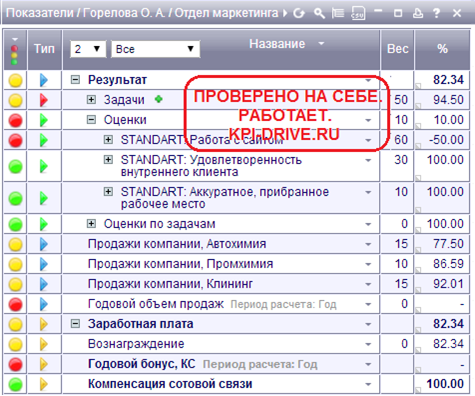The height and width of the screenshot is (396, 475).
Task: Click the print icon in title bar
Action: pyautogui.click(x=418, y=13)
